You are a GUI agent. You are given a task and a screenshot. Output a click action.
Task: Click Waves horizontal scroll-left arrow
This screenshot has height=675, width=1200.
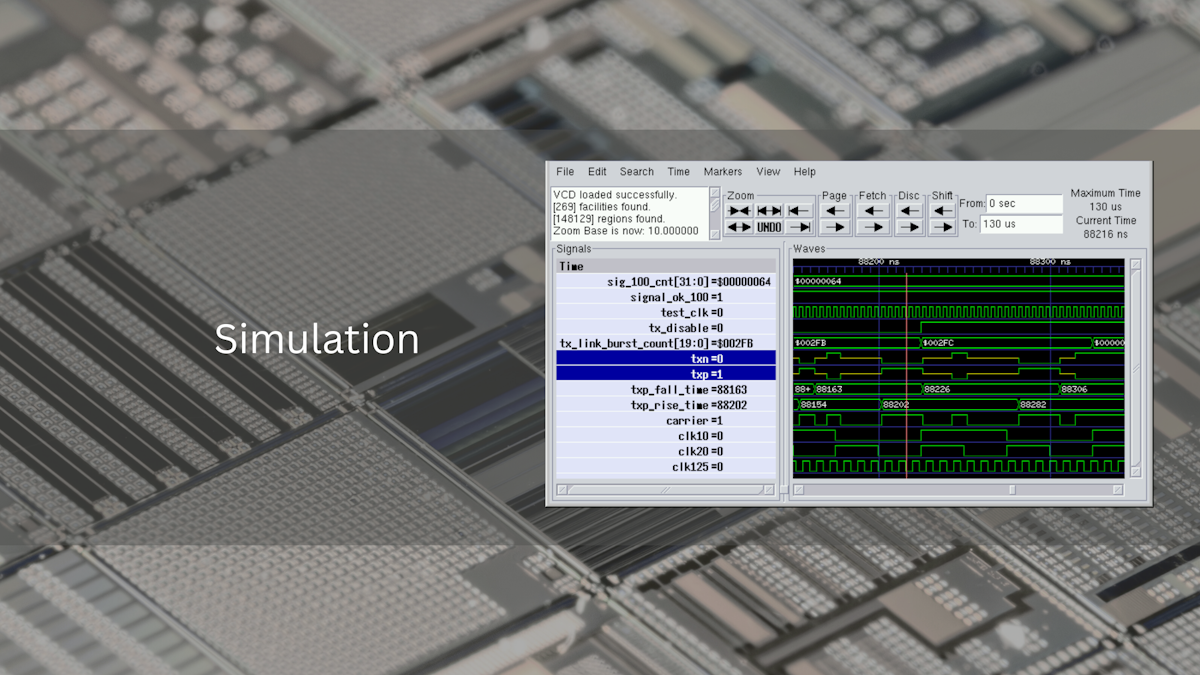(798, 489)
